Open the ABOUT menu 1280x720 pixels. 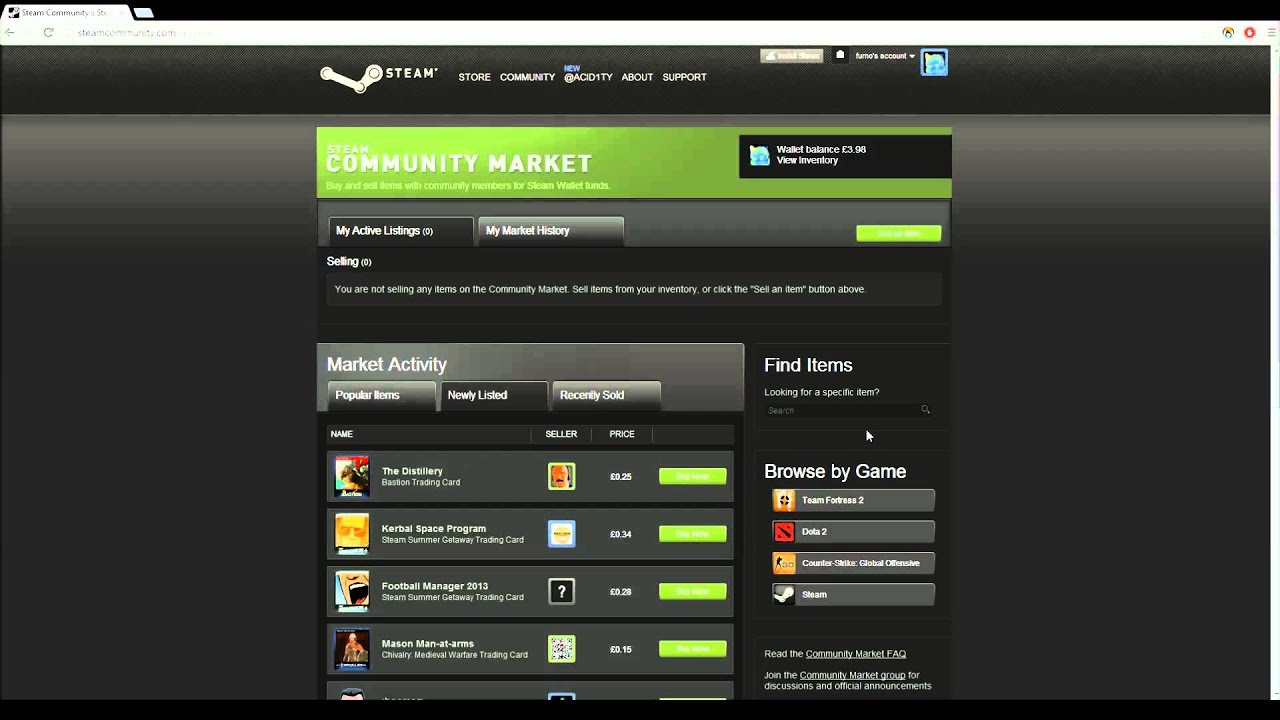pyautogui.click(x=637, y=77)
